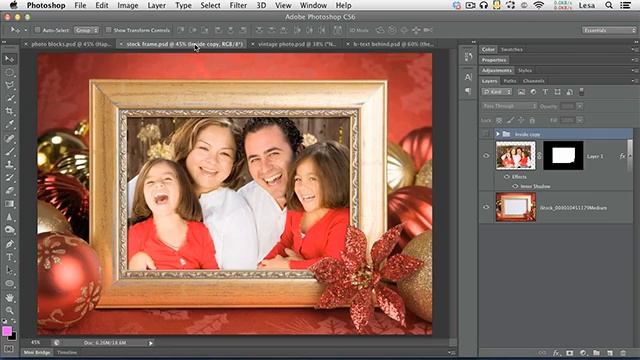640x360 pixels.
Task: Select the Eyedropper tool
Action: click(9, 124)
